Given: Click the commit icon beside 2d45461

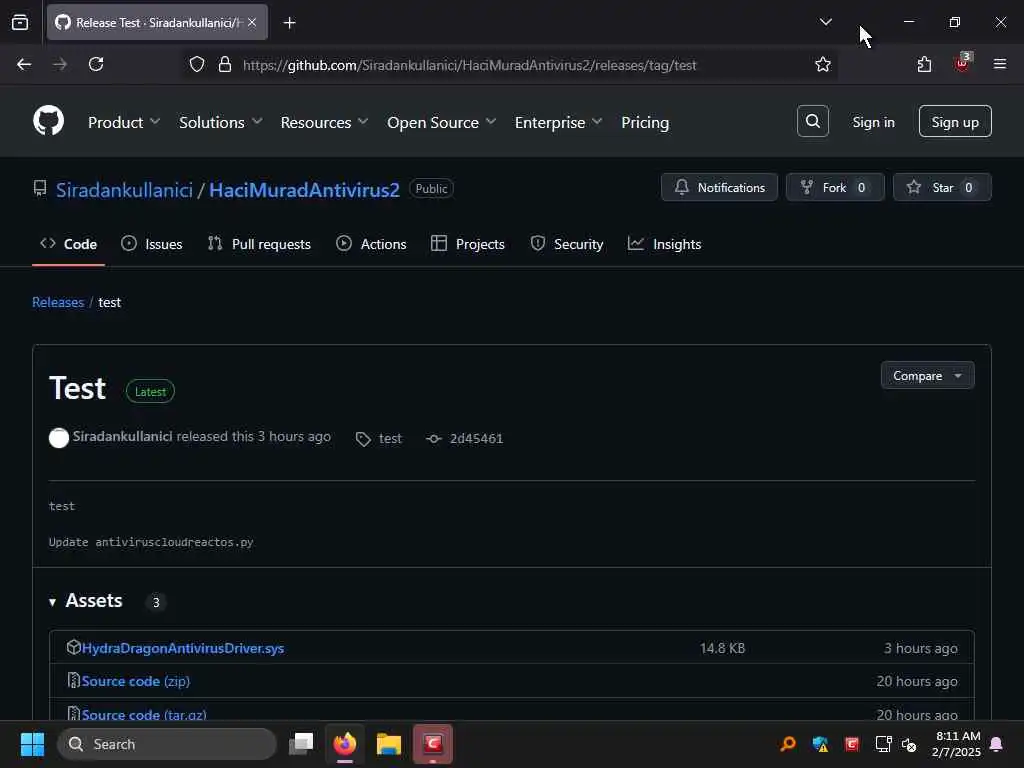Looking at the screenshot, I should pos(434,439).
